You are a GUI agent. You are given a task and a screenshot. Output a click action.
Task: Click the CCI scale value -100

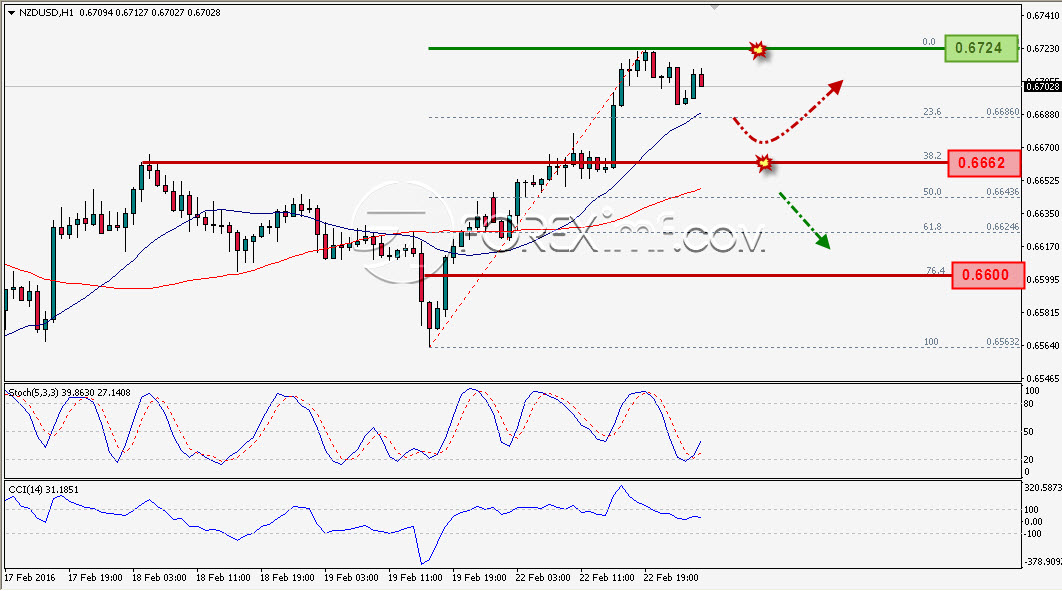[1033, 533]
